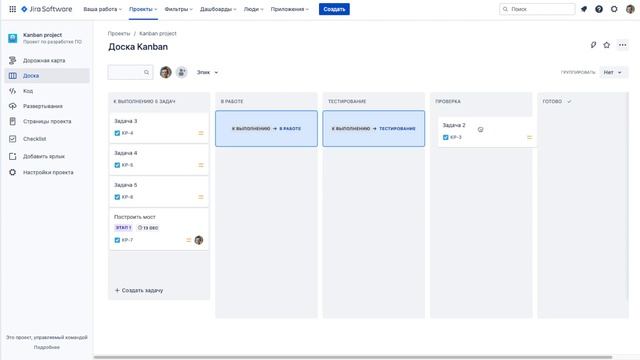Click the blue Создать button
The height and width of the screenshot is (360, 640).
tap(334, 9)
